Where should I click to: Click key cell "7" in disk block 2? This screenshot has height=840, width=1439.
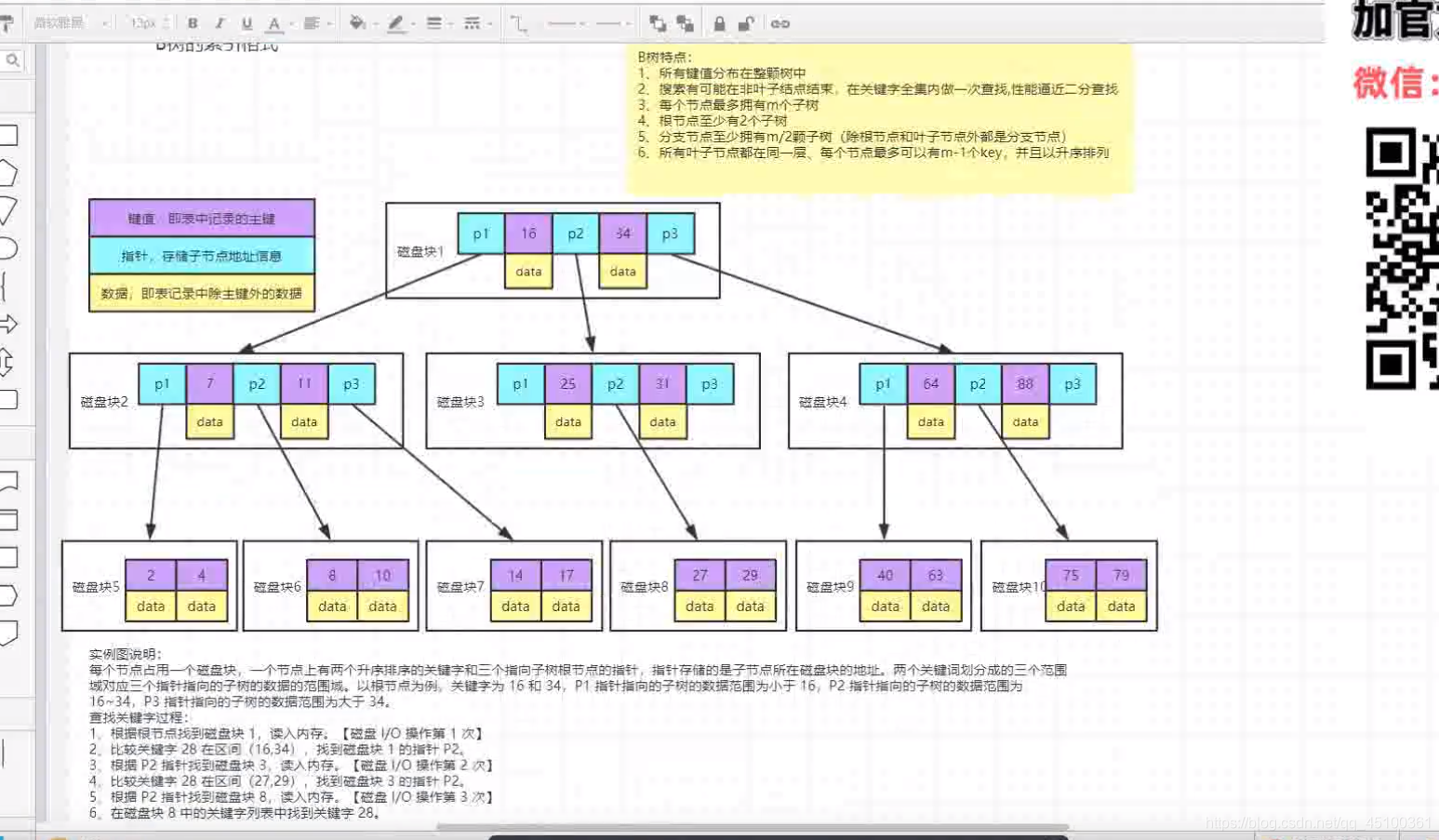pyautogui.click(x=209, y=383)
